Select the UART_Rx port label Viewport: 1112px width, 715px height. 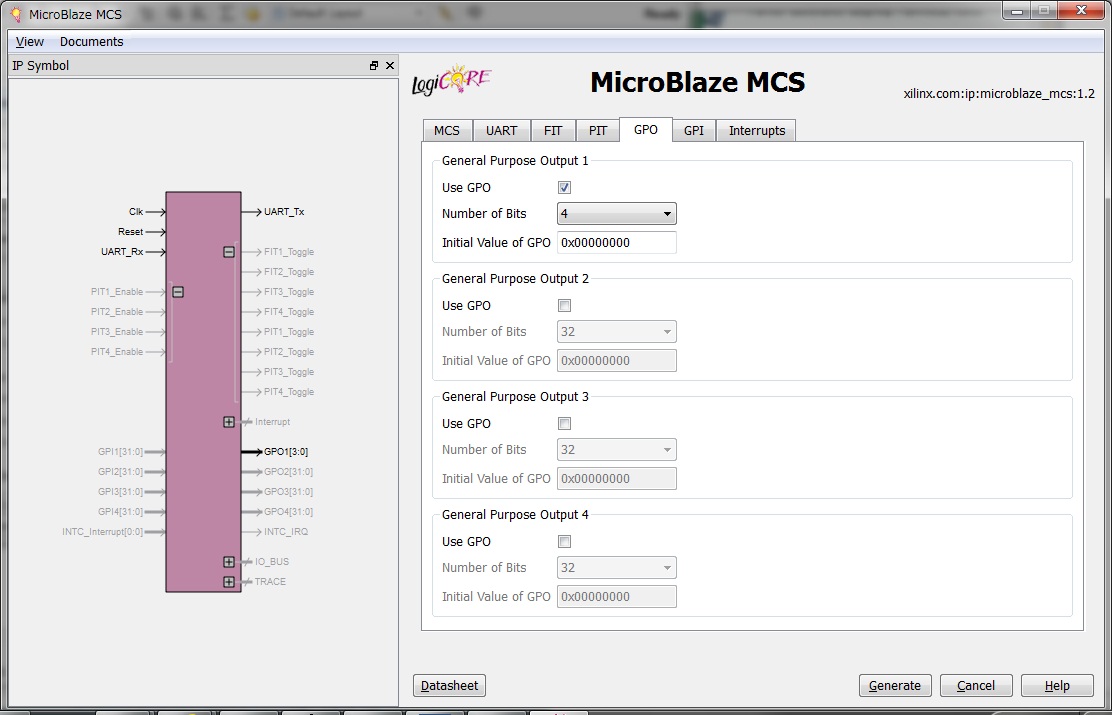[122, 252]
